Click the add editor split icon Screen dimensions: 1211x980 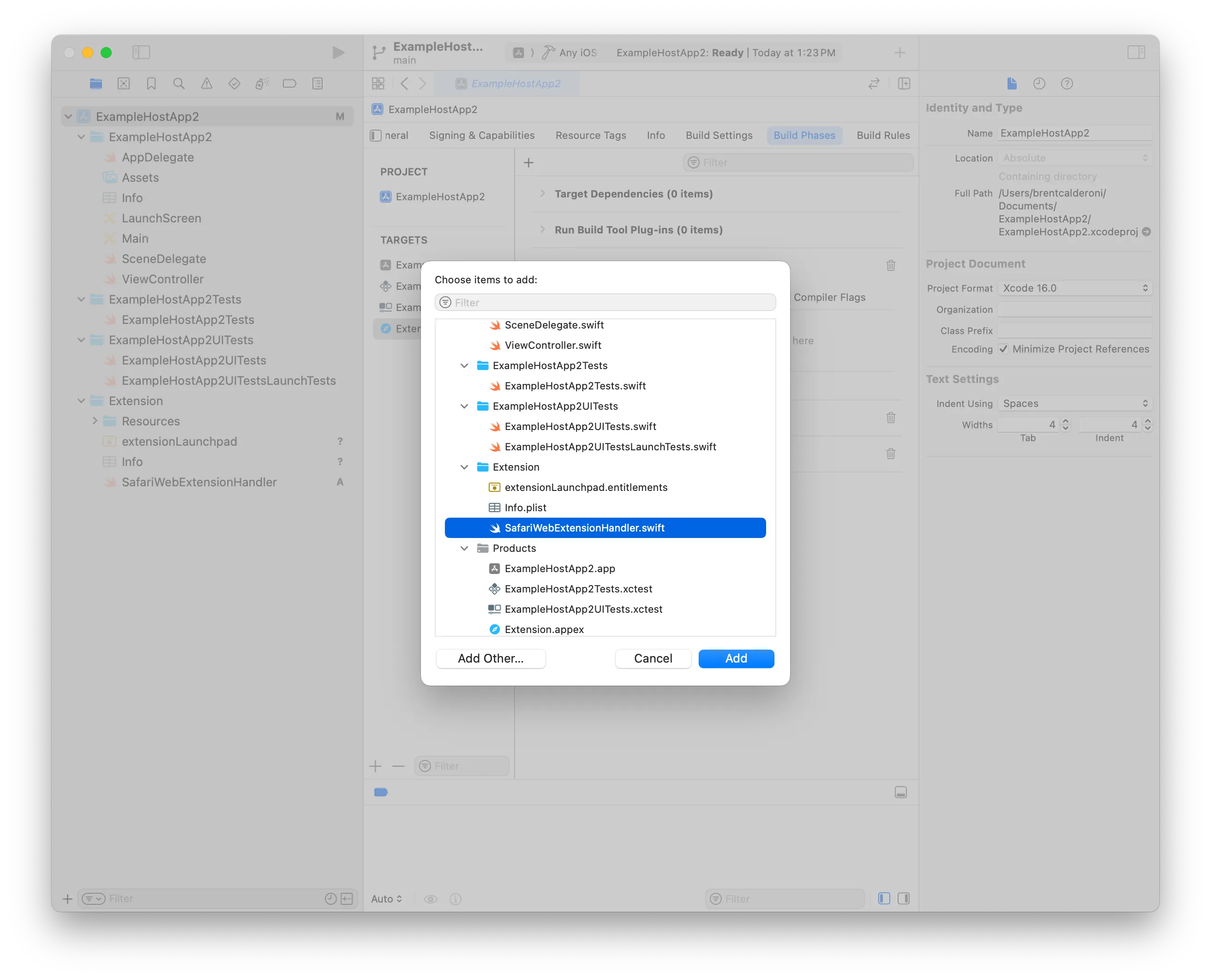click(904, 84)
